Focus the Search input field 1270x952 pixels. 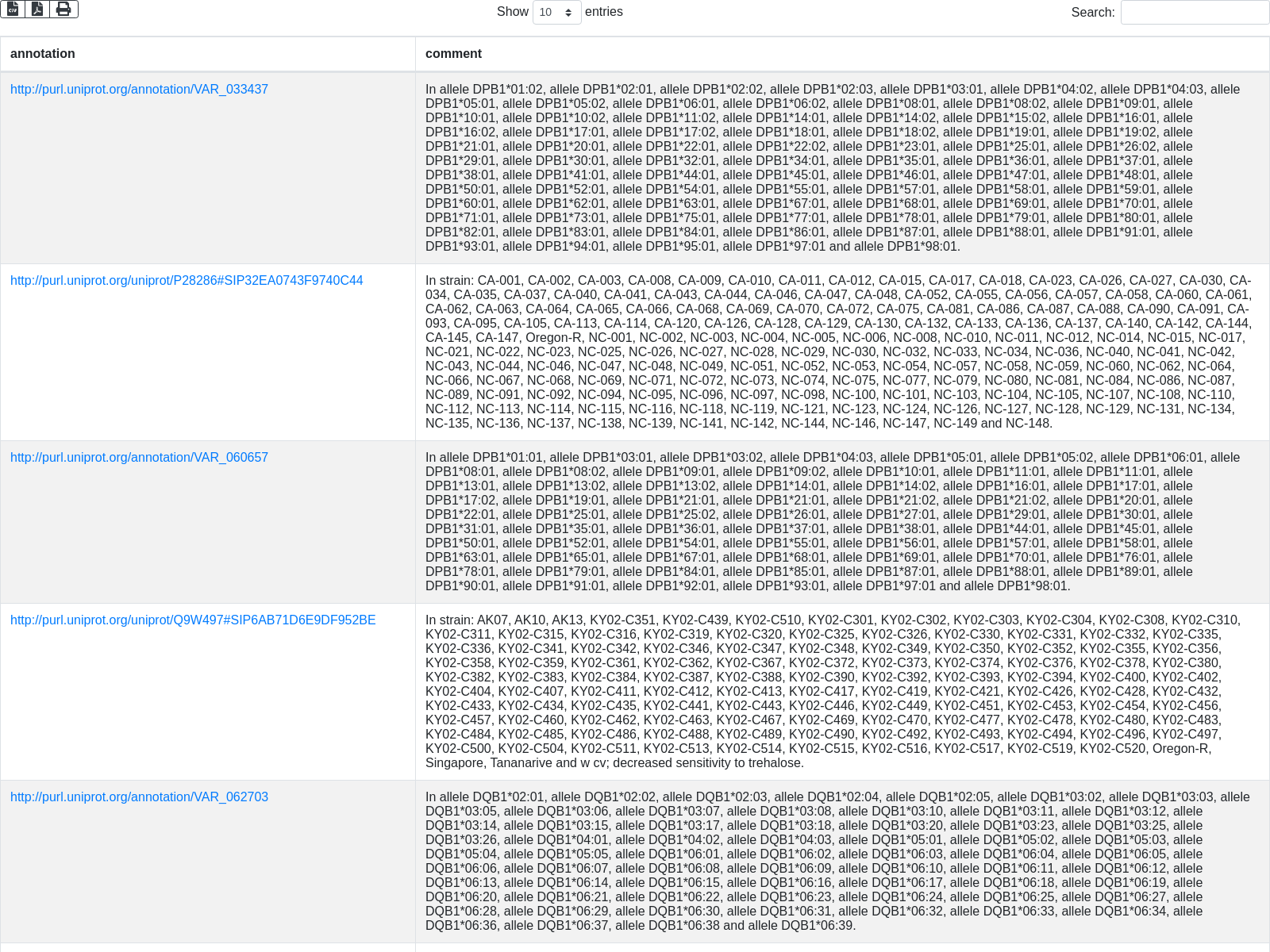click(x=1194, y=12)
